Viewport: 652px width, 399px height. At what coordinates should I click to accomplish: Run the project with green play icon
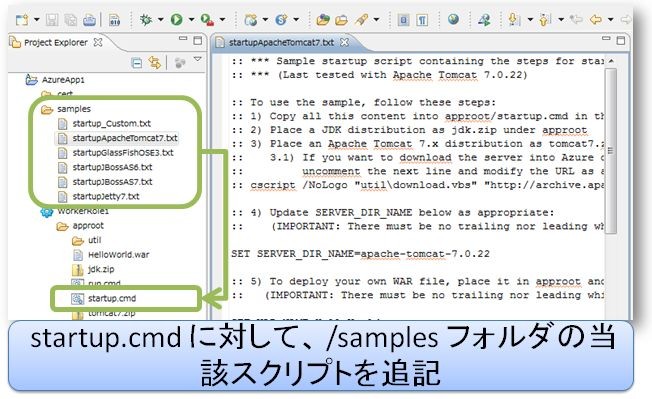point(177,20)
